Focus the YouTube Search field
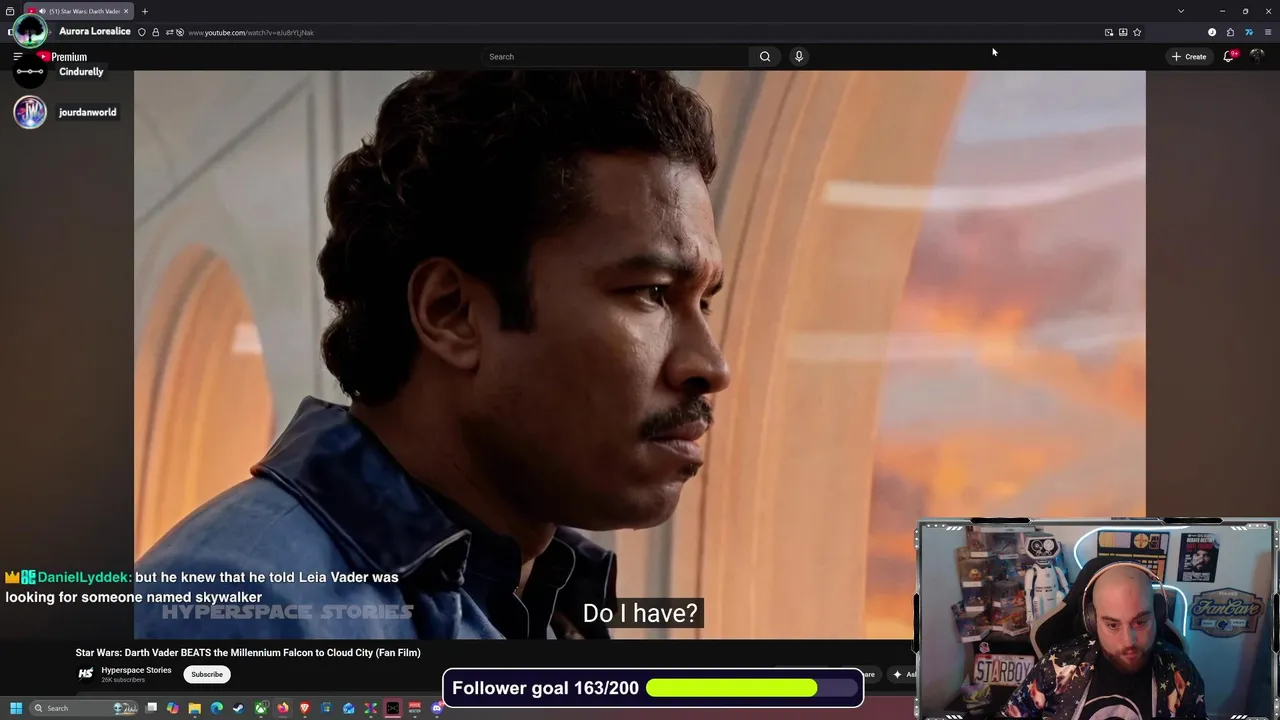 (x=615, y=57)
